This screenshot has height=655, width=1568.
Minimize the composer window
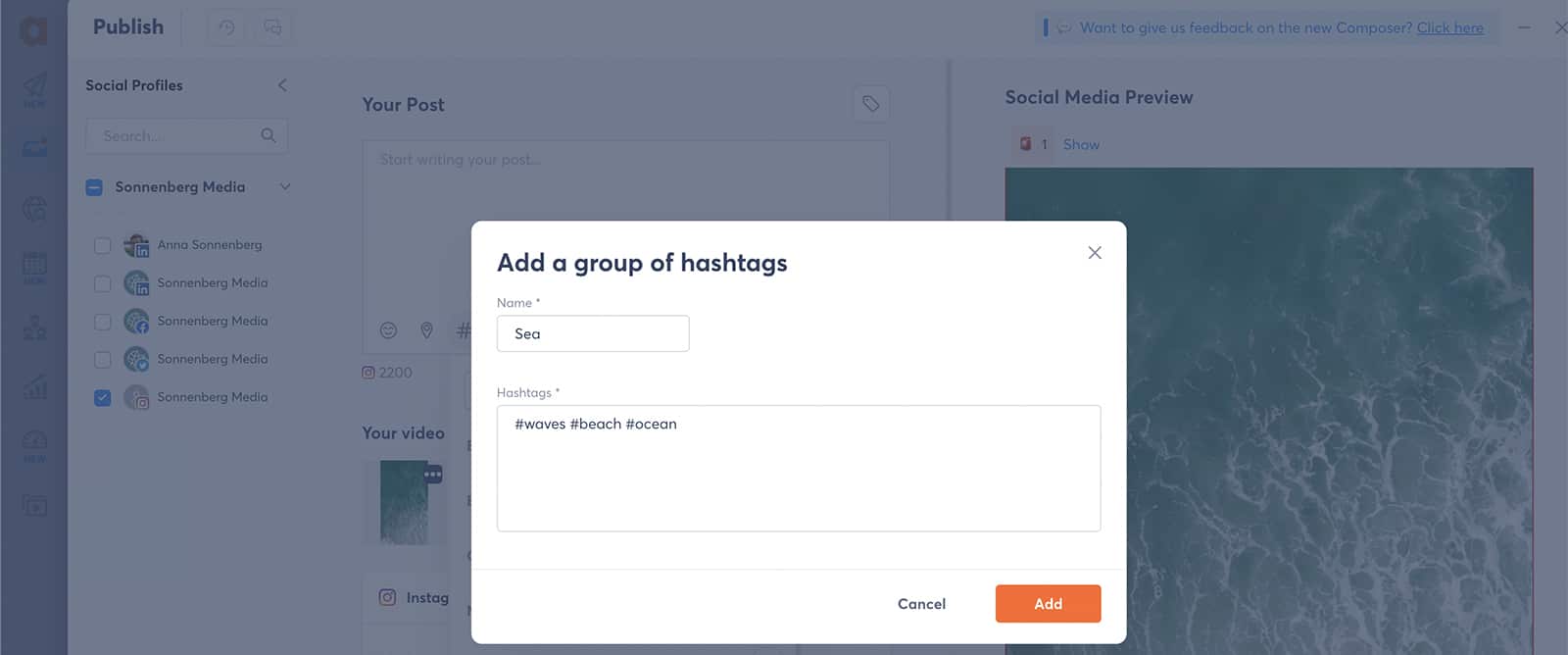[x=1524, y=27]
